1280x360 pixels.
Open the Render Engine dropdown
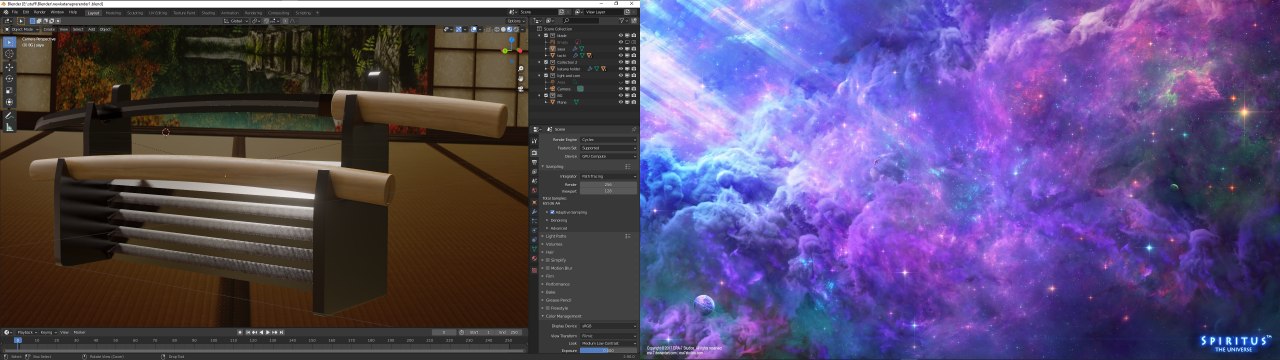pos(608,140)
